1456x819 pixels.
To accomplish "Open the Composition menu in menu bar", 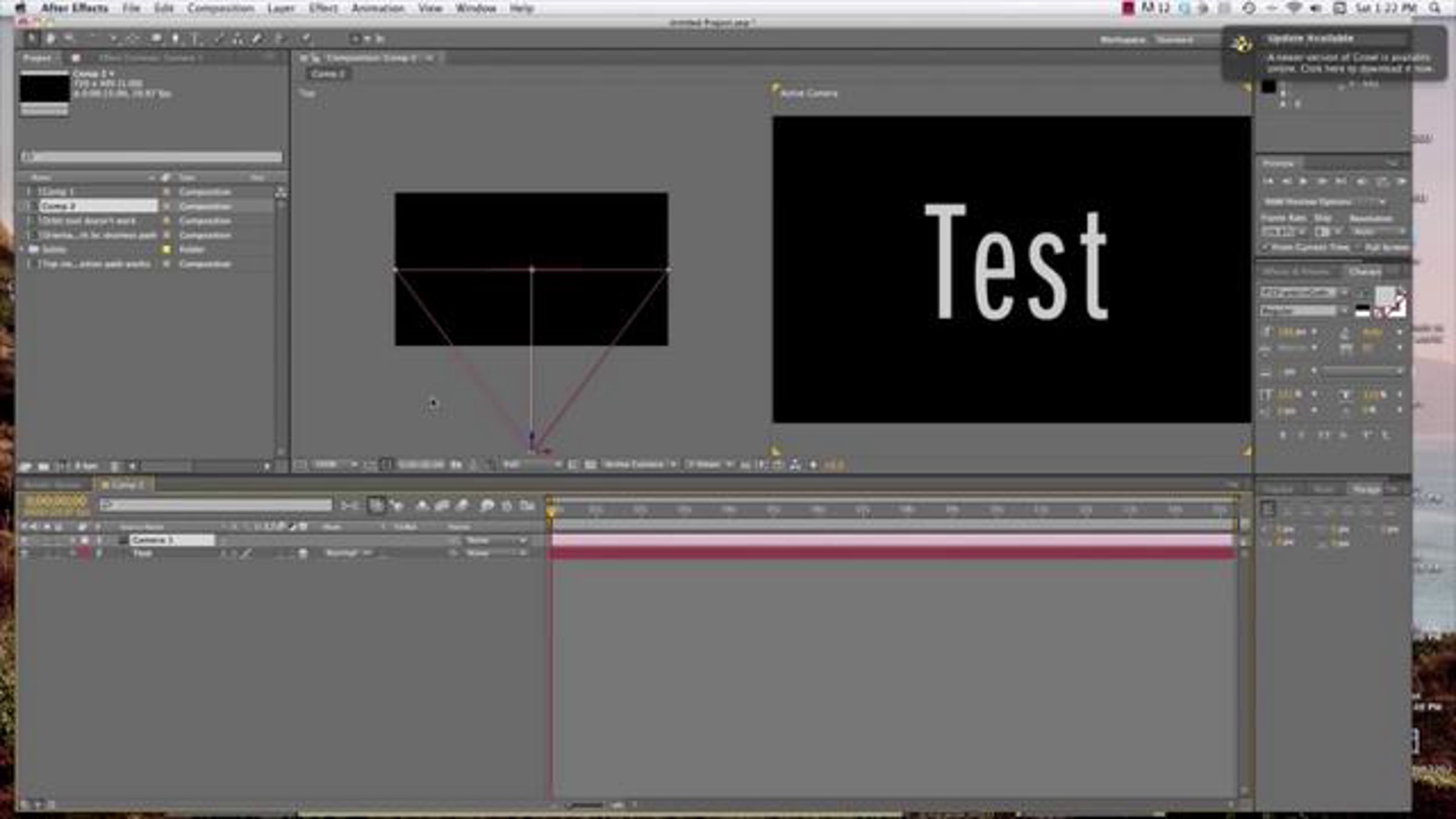I will [x=220, y=8].
